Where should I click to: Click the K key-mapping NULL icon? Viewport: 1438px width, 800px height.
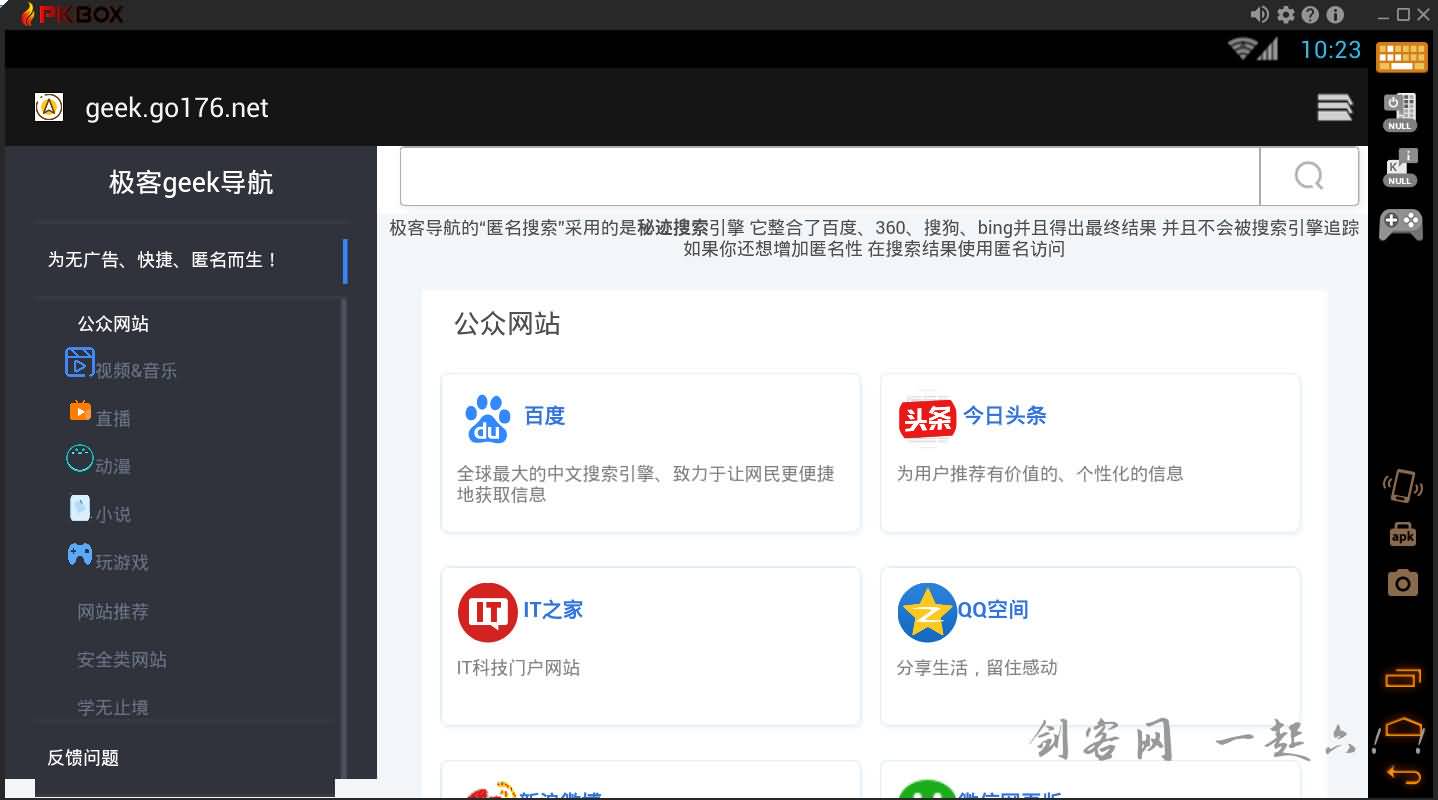pyautogui.click(x=1400, y=167)
